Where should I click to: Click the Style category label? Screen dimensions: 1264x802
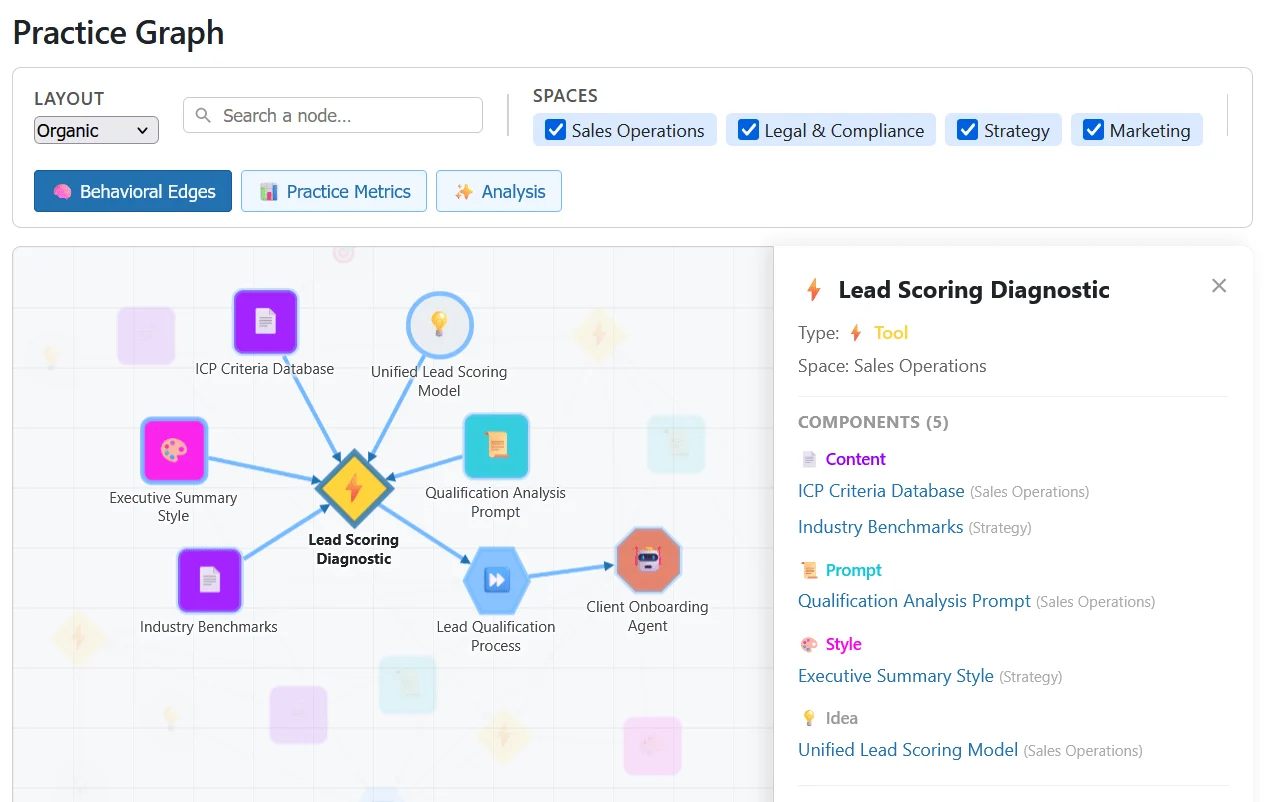[843, 644]
